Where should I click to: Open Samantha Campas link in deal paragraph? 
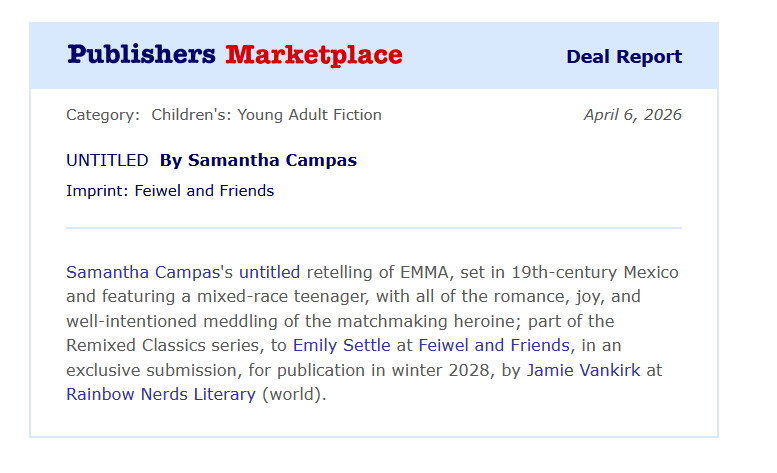tap(142, 272)
